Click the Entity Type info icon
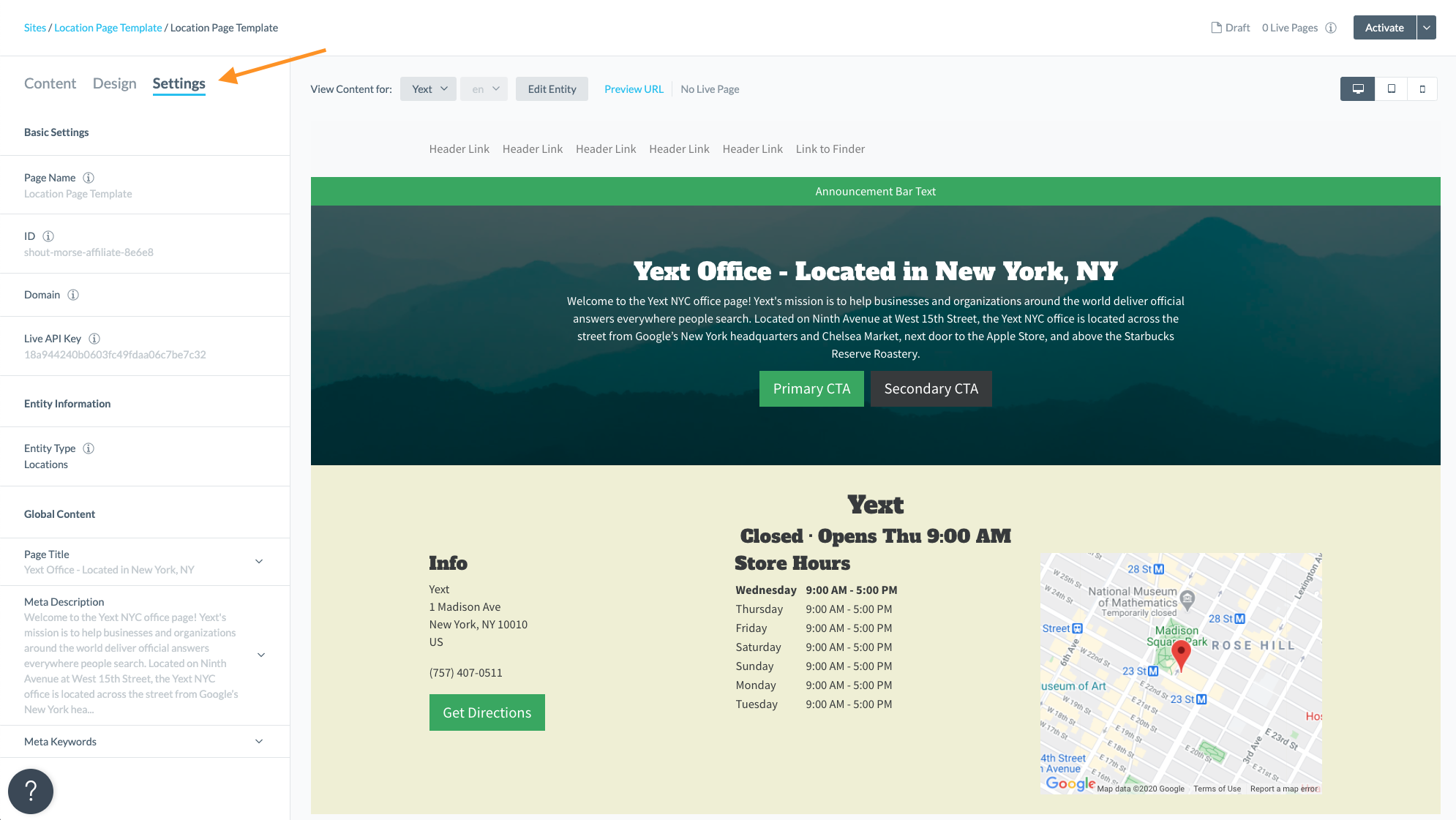This screenshot has height=820, width=1456. click(89, 448)
